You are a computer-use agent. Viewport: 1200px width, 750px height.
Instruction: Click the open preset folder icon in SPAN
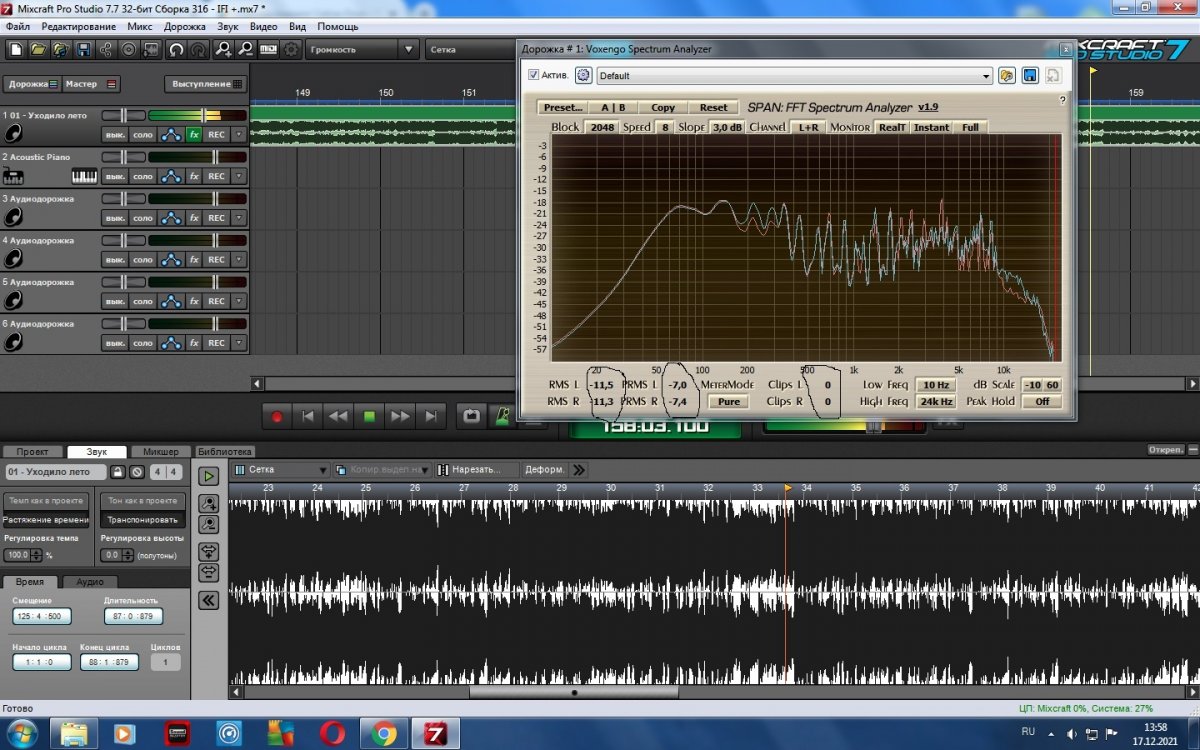[1007, 75]
